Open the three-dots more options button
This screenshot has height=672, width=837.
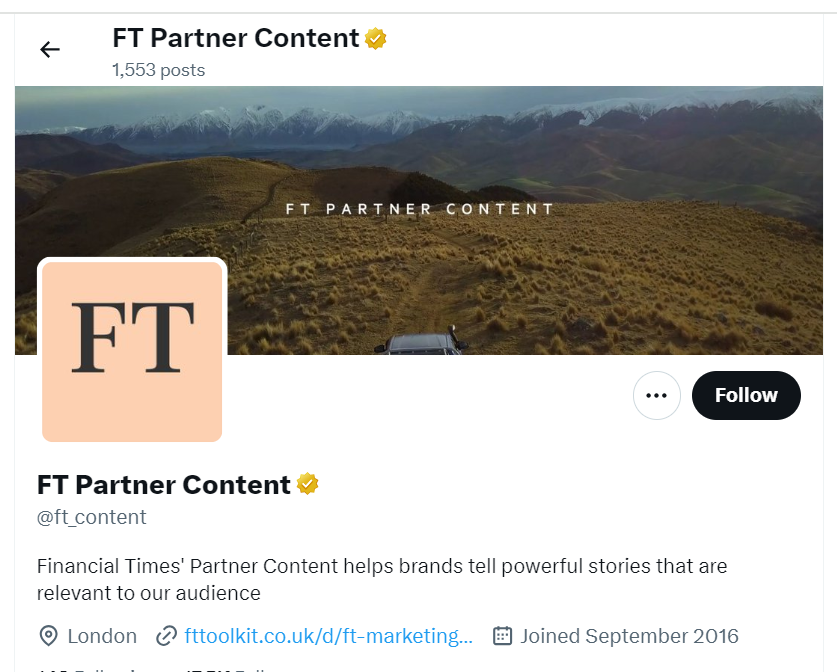click(656, 395)
